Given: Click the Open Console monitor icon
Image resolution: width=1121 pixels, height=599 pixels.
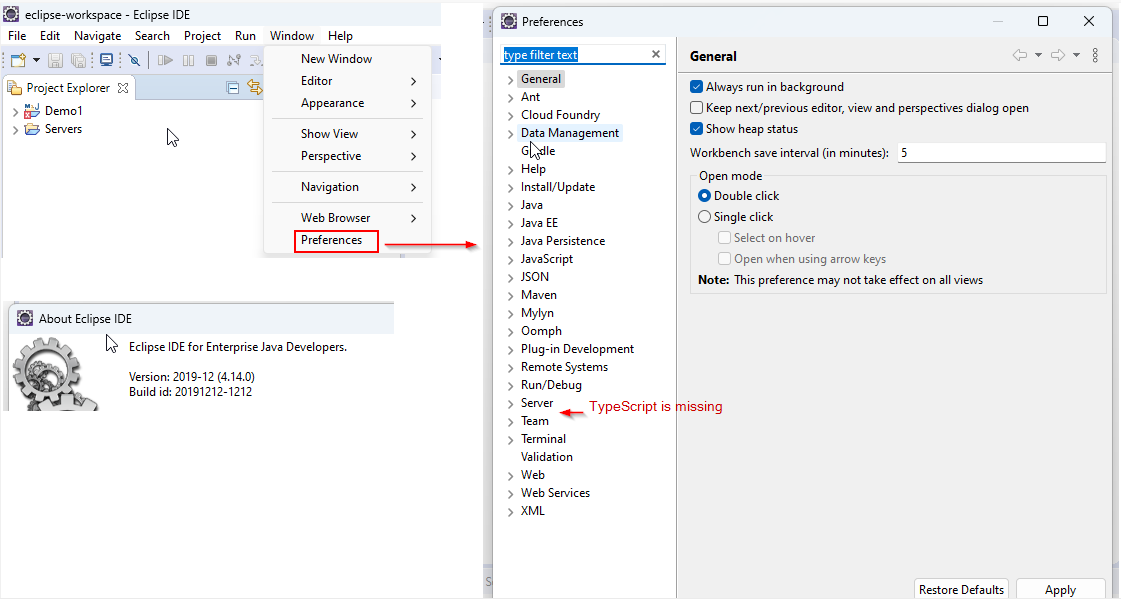Looking at the screenshot, I should [106, 60].
